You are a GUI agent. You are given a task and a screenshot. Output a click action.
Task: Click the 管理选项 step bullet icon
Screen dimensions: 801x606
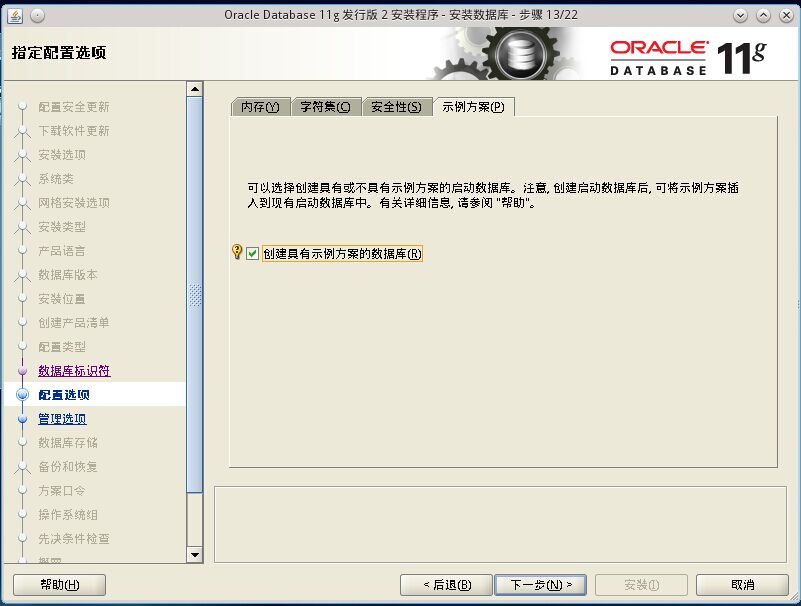[22, 418]
